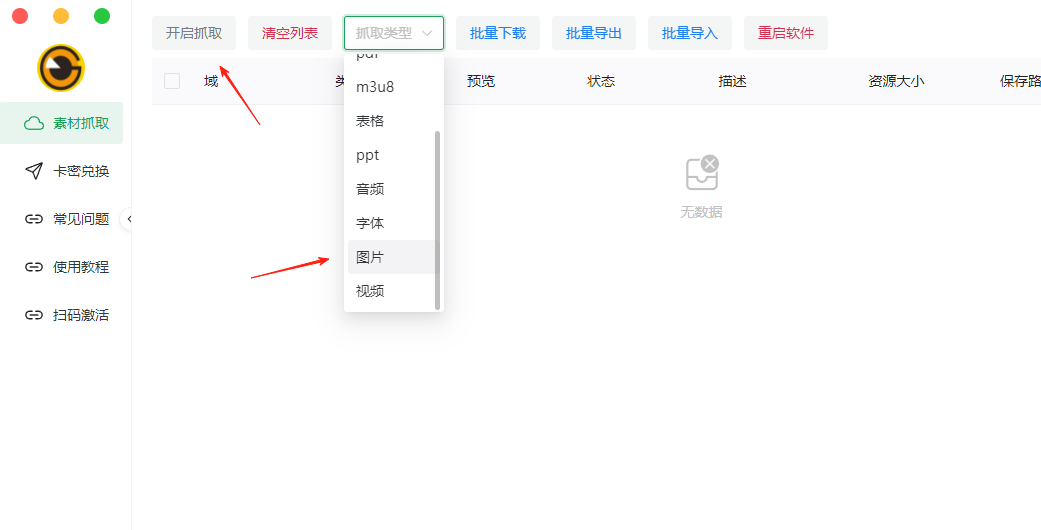This screenshot has width=1041, height=530.
Task: Click the yellow minimize window button
Action: (61, 16)
